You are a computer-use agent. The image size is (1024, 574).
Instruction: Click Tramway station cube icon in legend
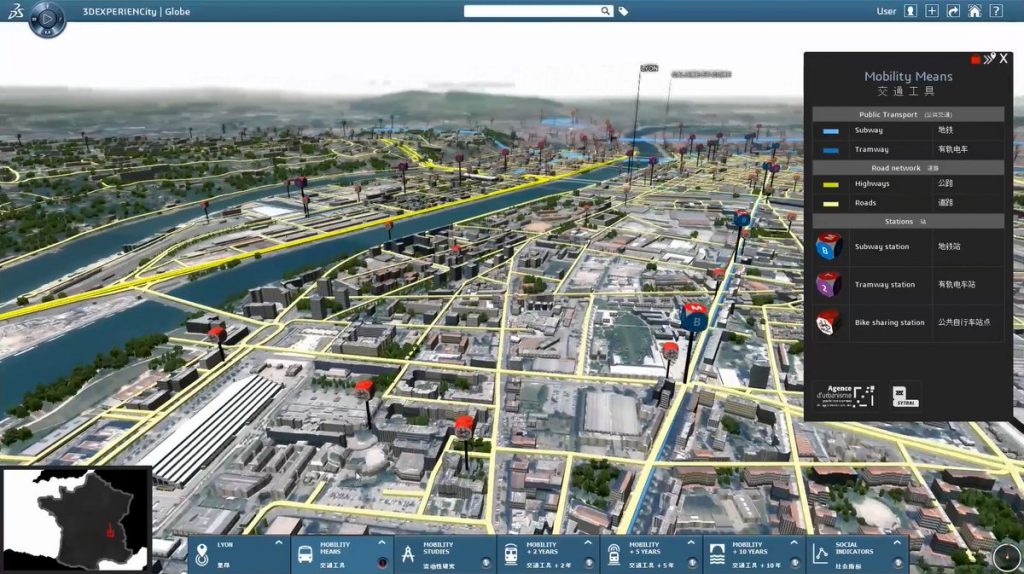tap(829, 285)
